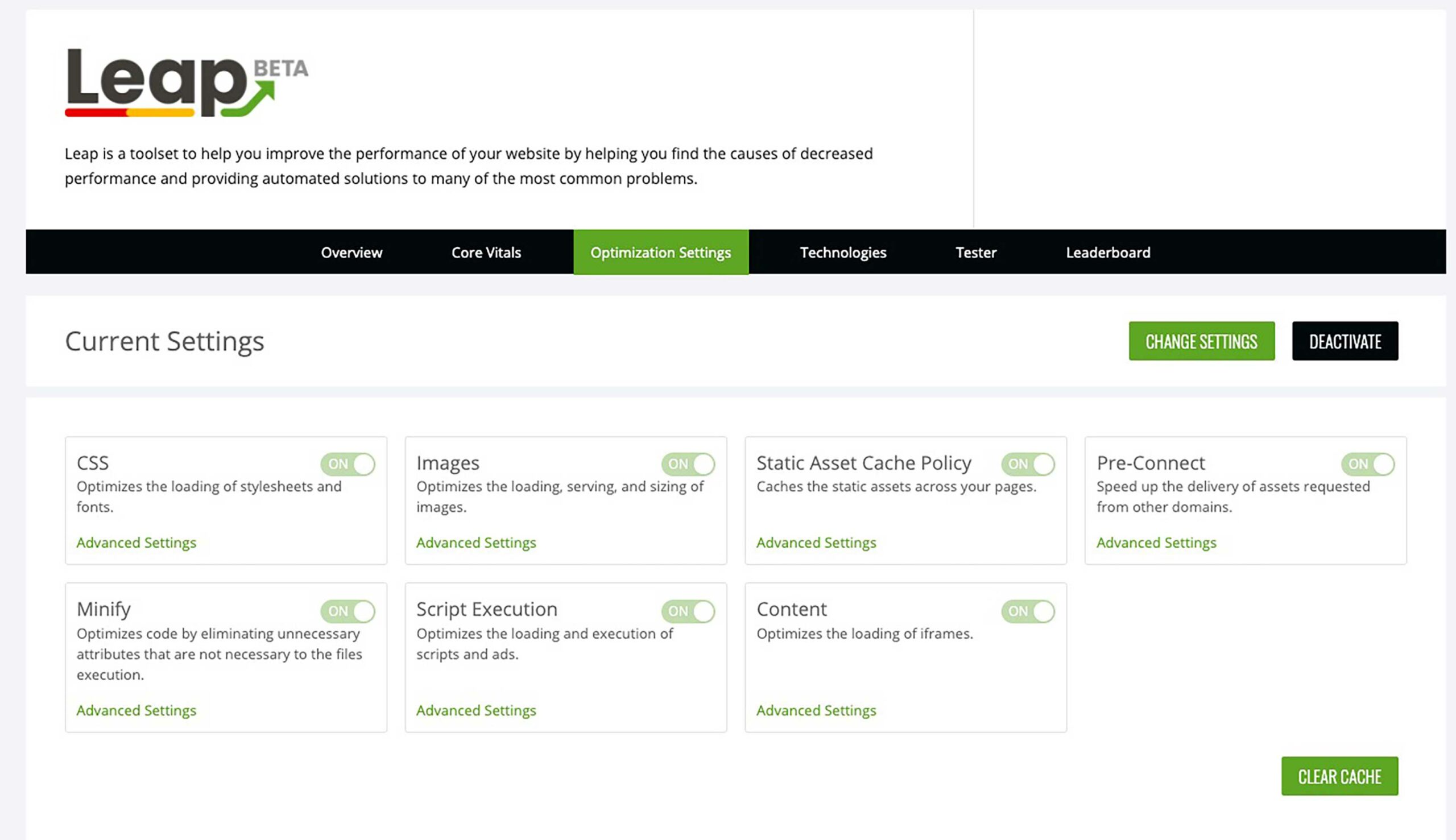Toggle the Script Execution switch

coord(688,611)
